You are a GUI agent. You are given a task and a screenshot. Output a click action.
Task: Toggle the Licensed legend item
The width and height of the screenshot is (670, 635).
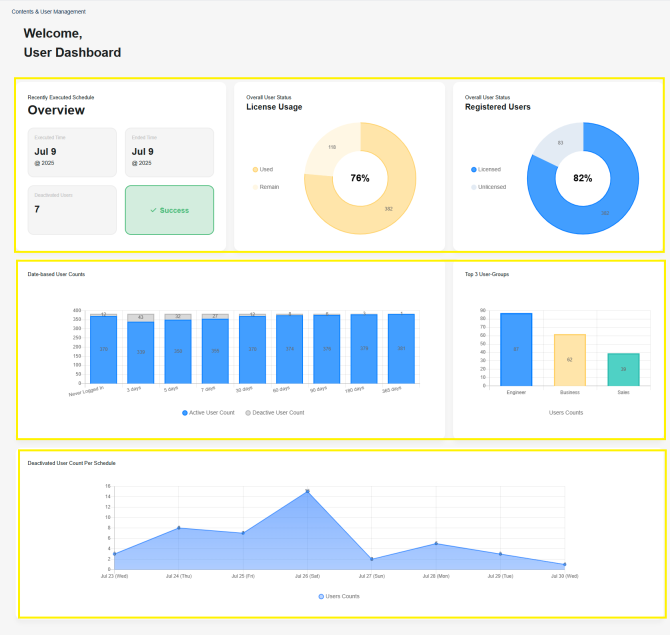[x=486, y=170]
